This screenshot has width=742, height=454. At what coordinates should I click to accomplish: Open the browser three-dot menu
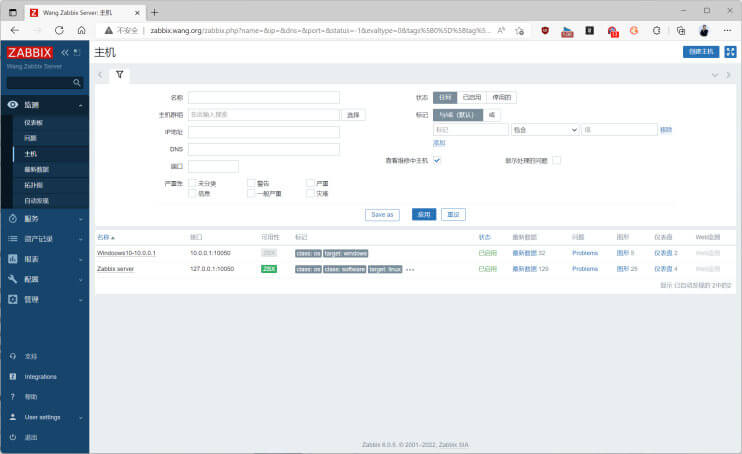727,31
